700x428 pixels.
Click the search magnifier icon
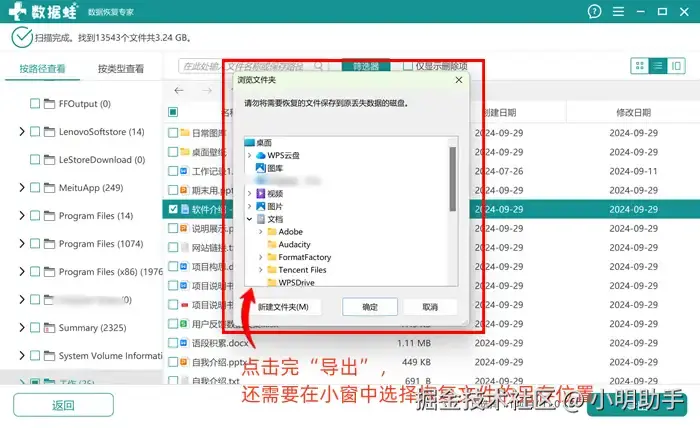pyautogui.click(x=318, y=66)
